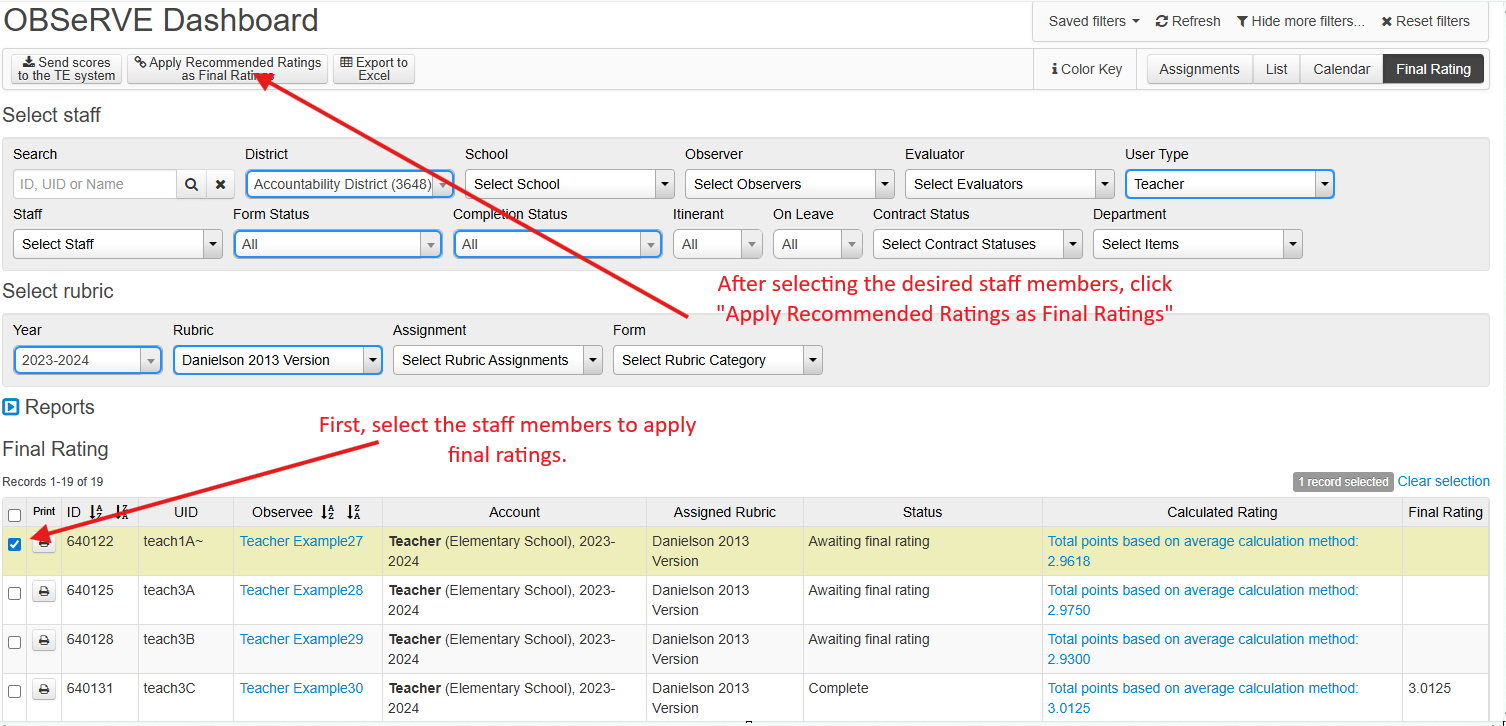
Task: Switch to the Final Rating view
Action: (1433, 69)
